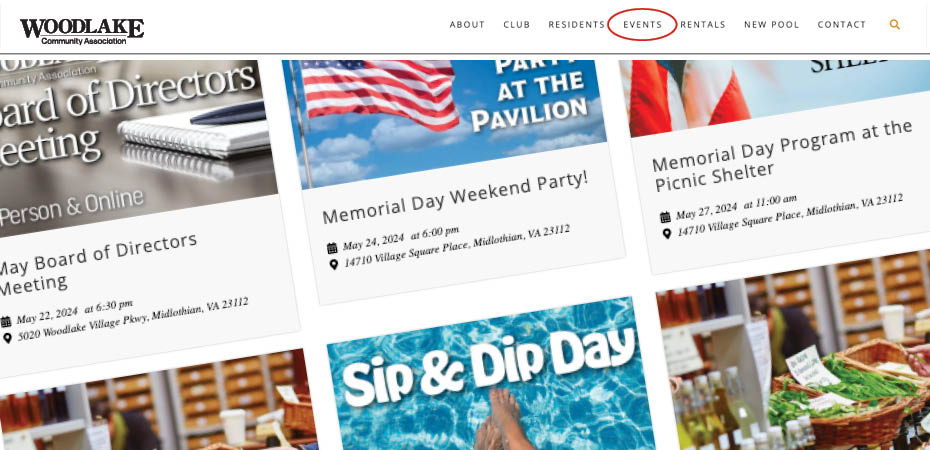Select the circled Events menu item
Image resolution: width=930 pixels, height=450 pixels.
642,25
